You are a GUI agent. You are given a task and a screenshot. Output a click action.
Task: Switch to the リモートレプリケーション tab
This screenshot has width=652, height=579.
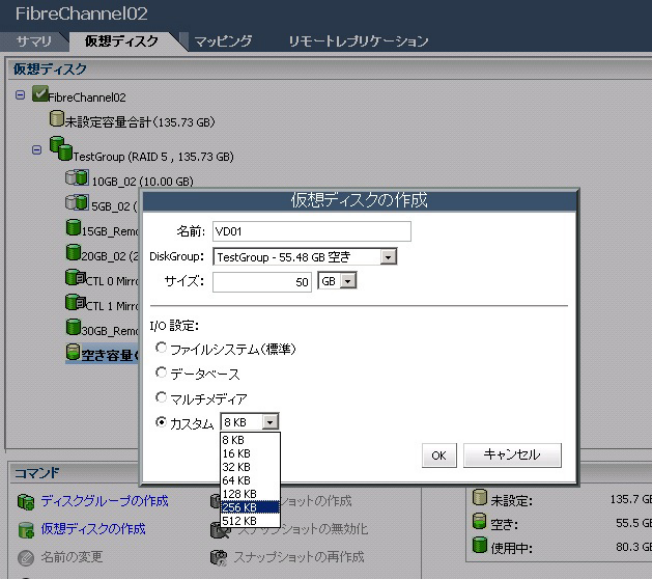[358, 41]
